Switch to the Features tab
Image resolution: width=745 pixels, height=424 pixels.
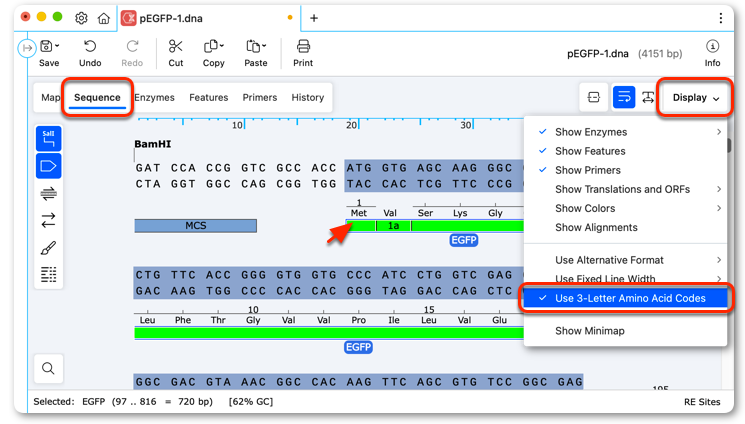tap(209, 97)
